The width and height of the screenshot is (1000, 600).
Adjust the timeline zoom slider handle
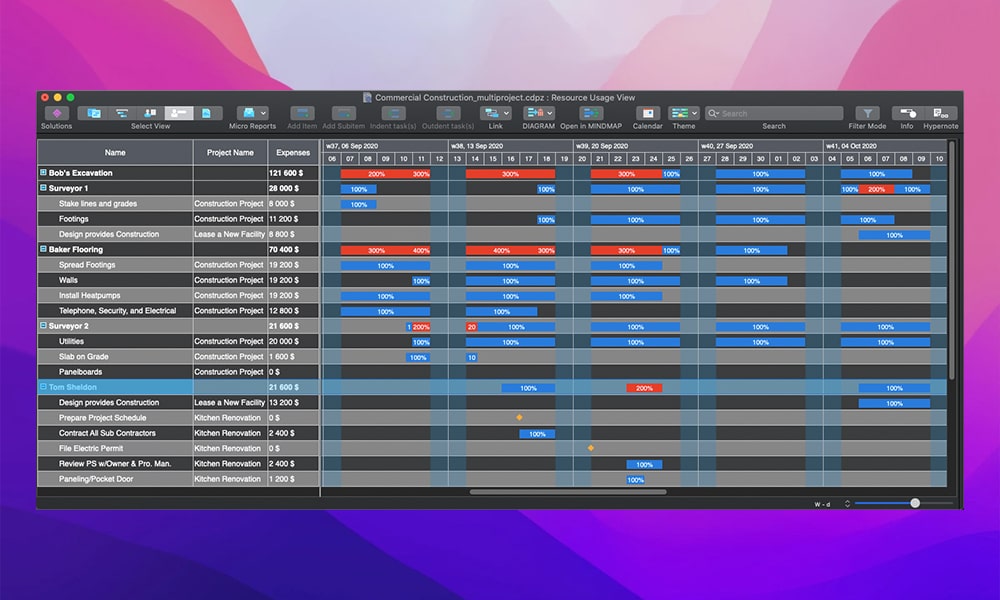click(x=915, y=503)
